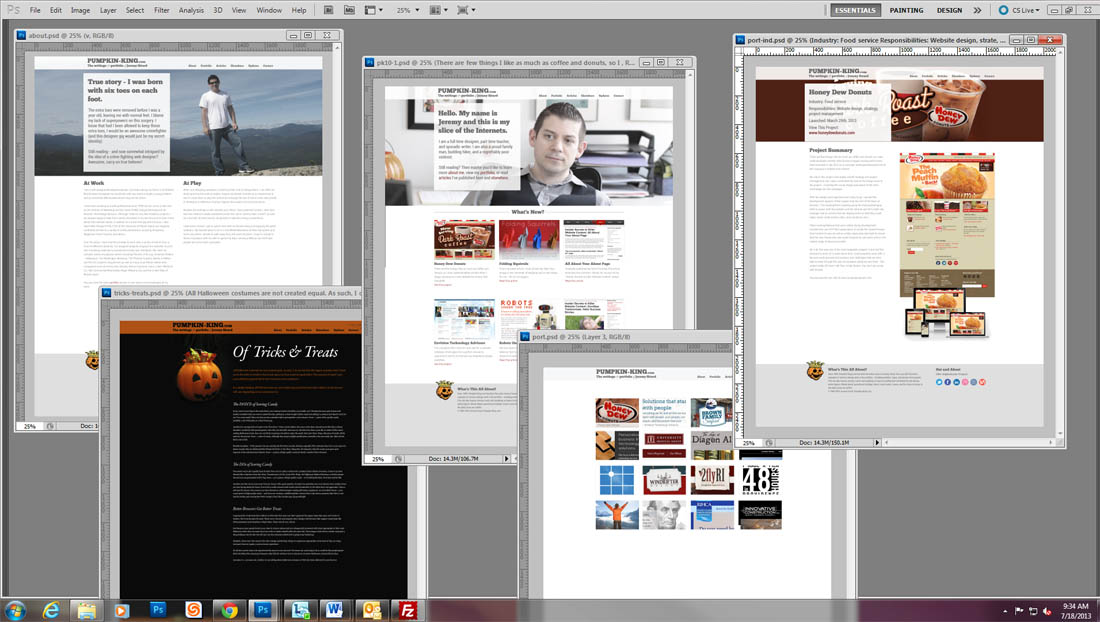
Task: Click the active Photoshop taskbar button
Action: 264,610
